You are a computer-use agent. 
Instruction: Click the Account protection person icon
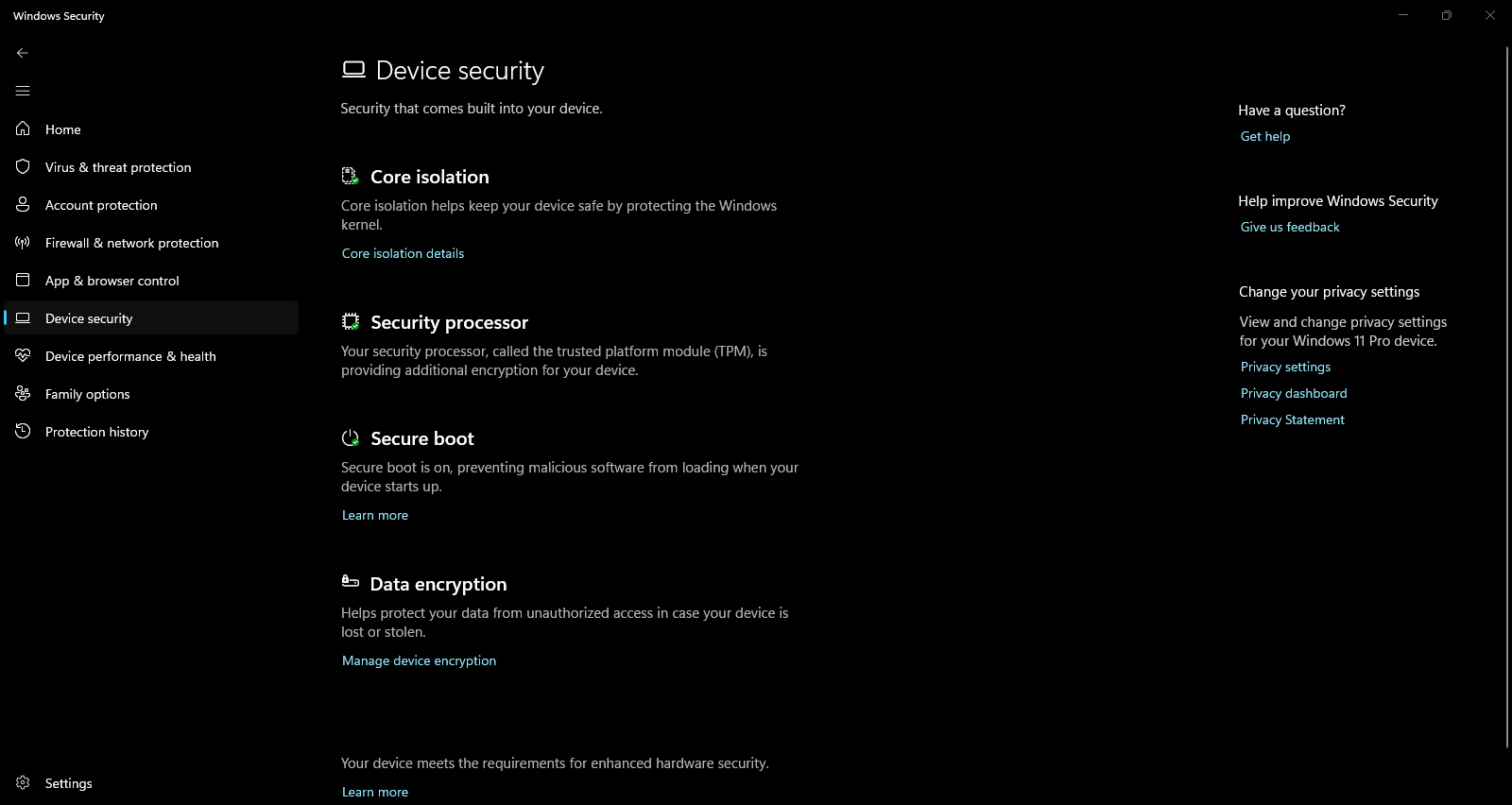click(23, 204)
